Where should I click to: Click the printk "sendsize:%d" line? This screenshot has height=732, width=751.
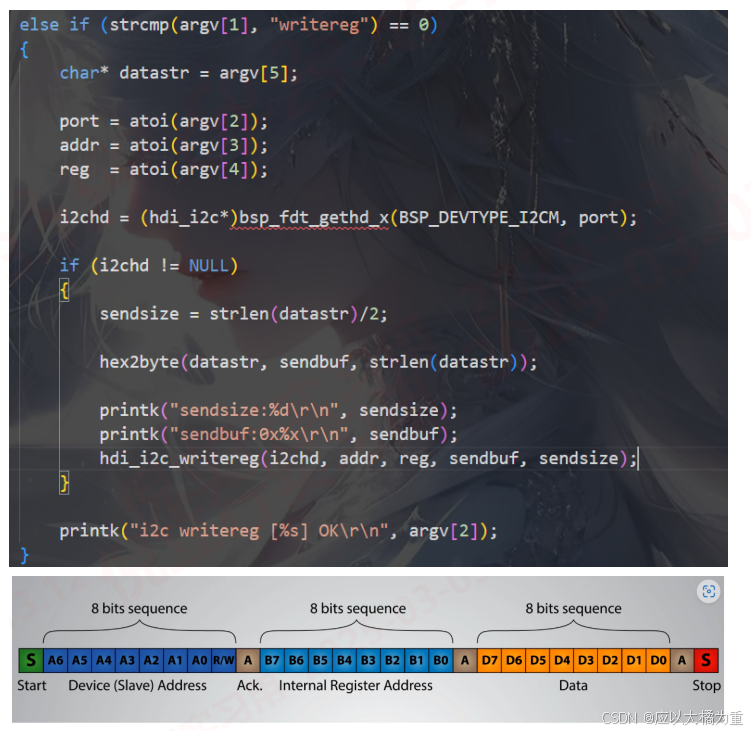278,411
